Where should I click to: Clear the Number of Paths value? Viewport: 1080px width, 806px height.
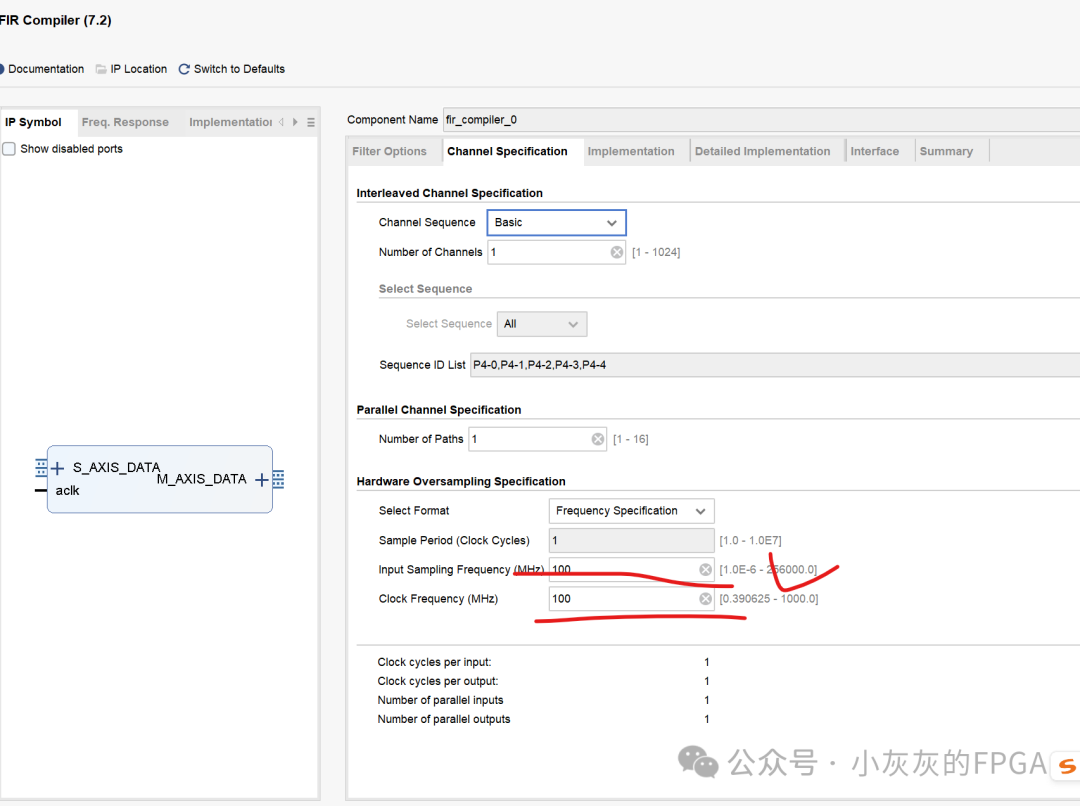(598, 439)
